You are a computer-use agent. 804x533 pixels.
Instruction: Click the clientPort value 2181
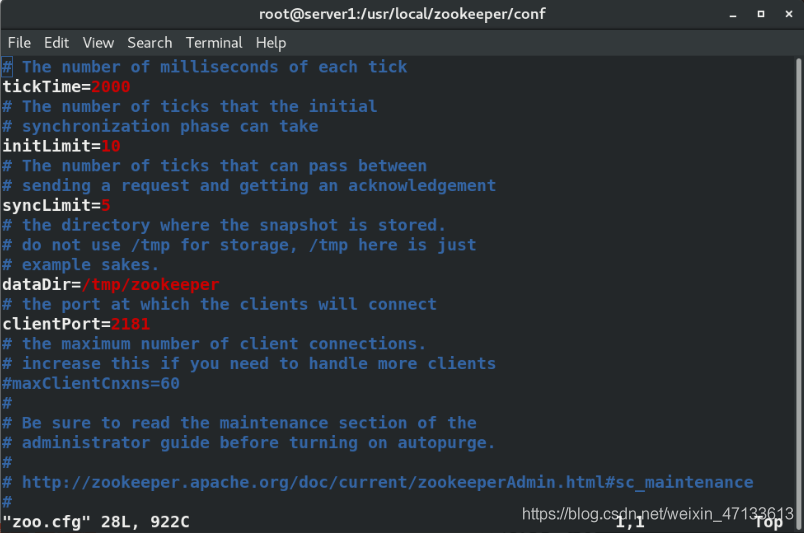click(130, 324)
